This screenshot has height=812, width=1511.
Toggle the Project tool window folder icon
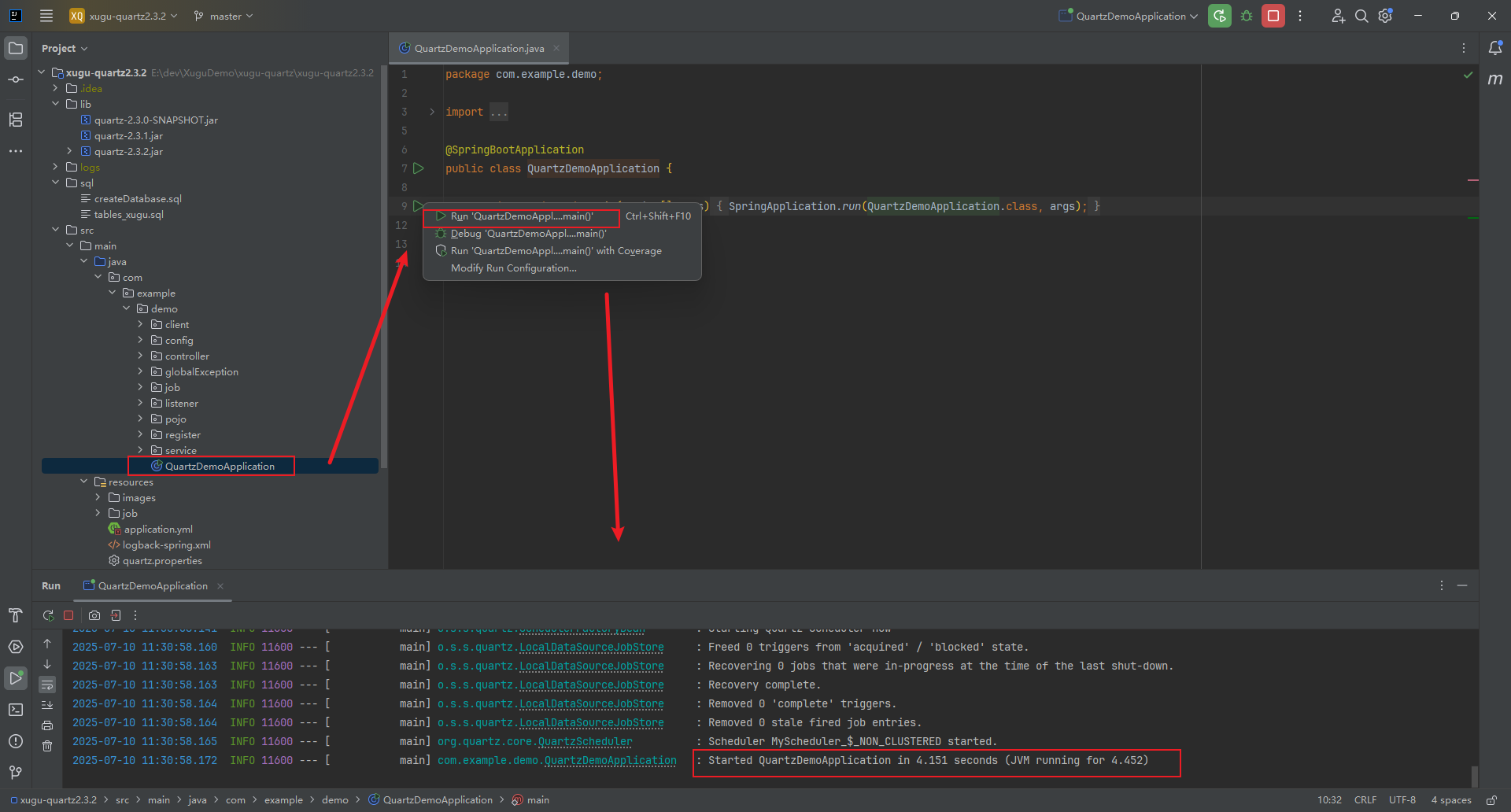click(15, 48)
